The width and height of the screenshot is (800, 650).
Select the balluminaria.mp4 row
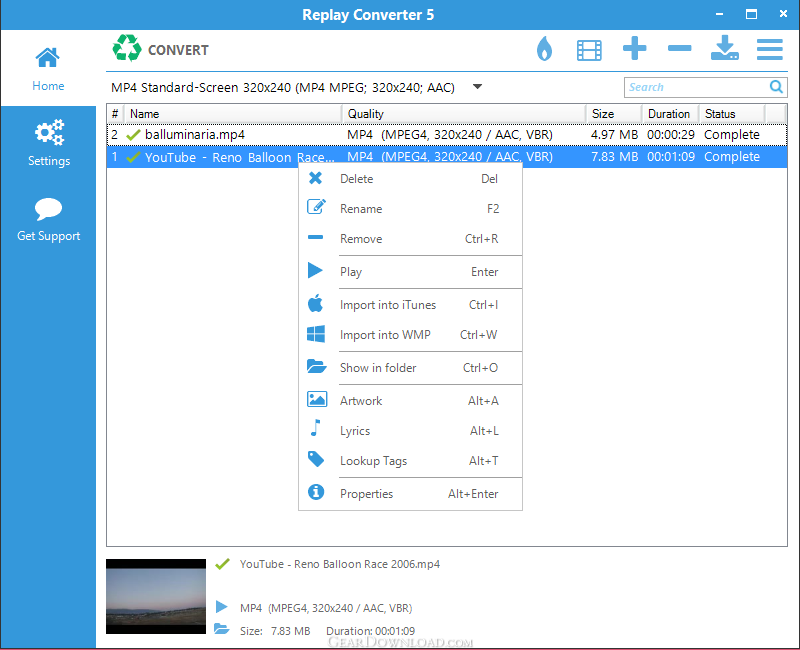click(446, 135)
